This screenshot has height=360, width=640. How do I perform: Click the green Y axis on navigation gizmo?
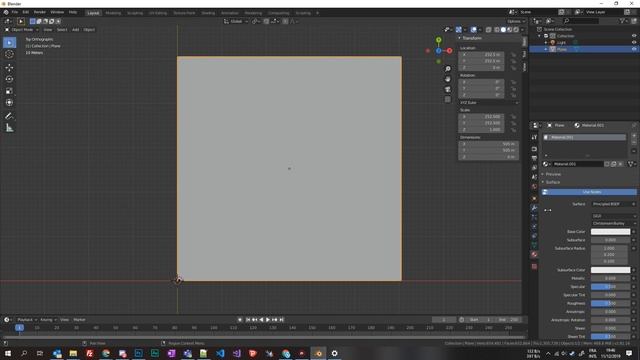[438, 40]
